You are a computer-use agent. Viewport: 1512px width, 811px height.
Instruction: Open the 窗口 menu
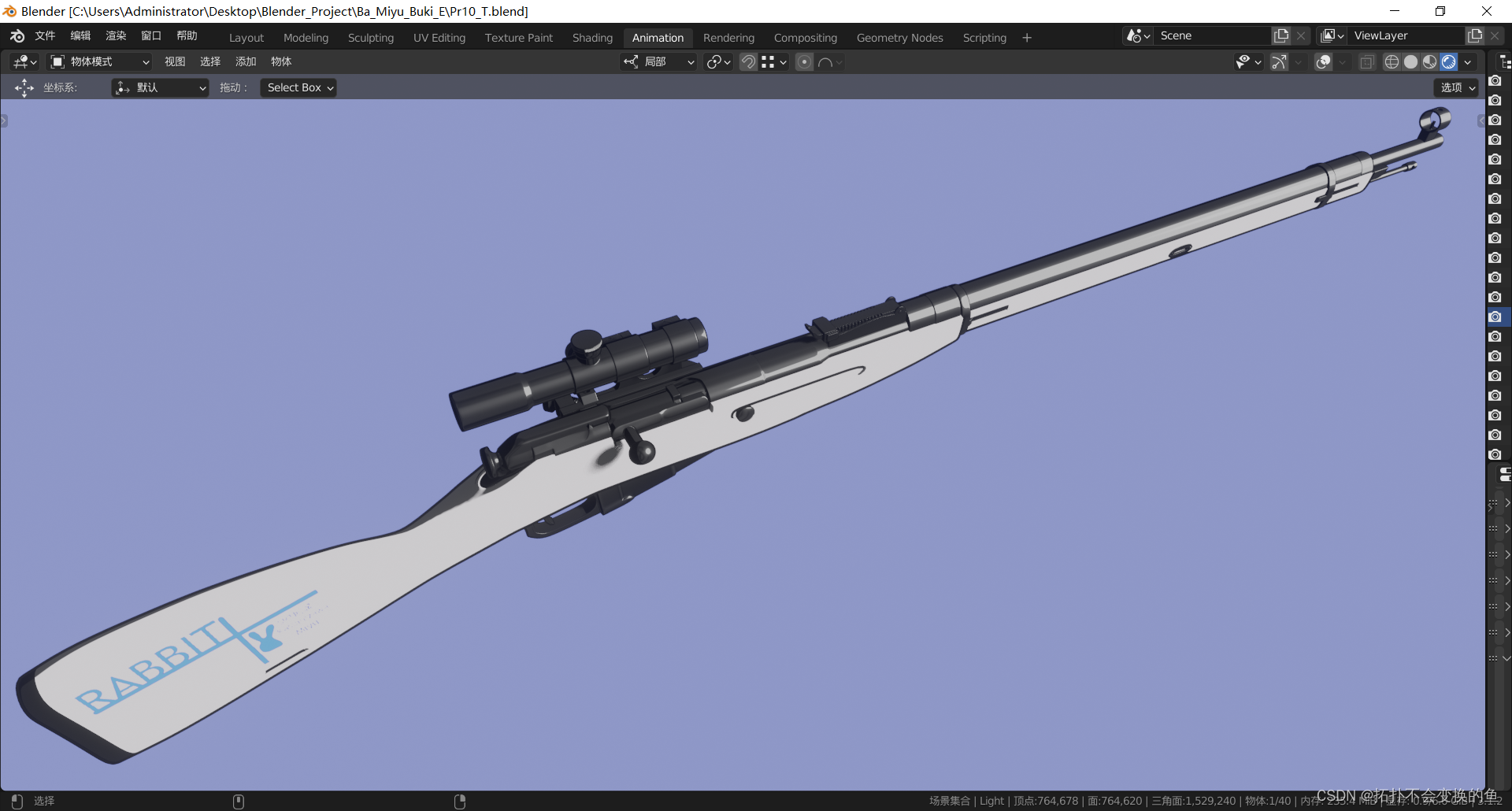(151, 35)
